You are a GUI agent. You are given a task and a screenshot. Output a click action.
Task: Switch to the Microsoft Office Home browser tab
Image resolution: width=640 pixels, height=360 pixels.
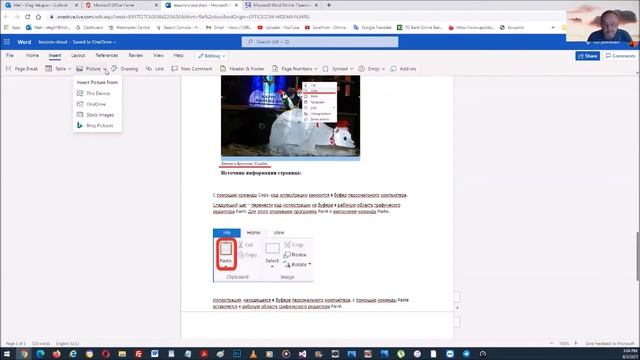tap(121, 5)
